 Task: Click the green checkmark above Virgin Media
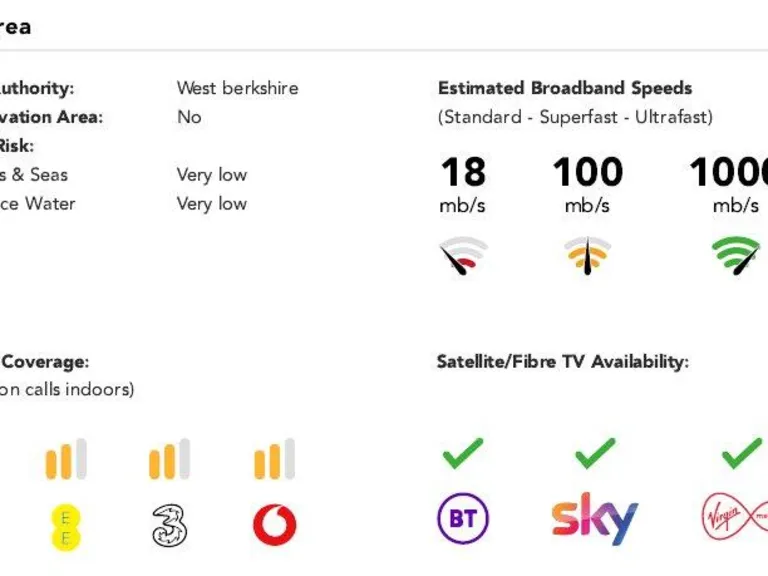(x=741, y=453)
